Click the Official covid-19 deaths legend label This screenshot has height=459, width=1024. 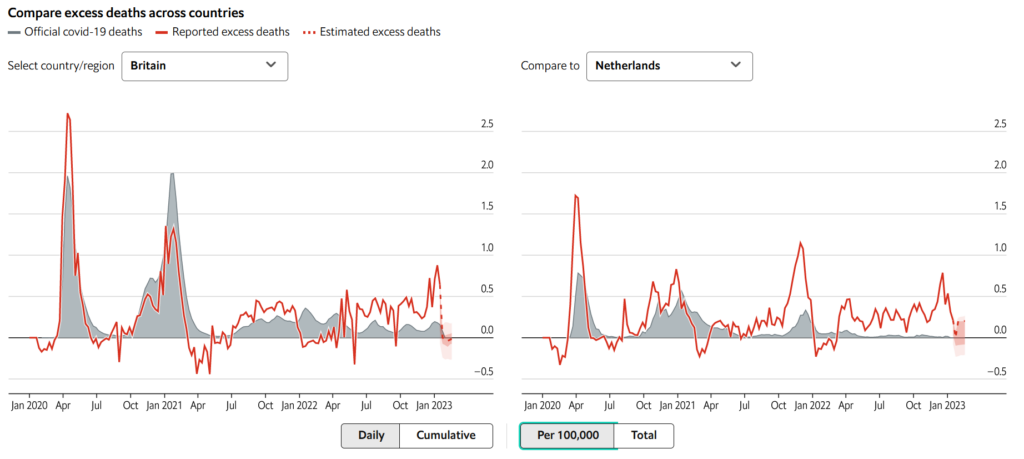pos(79,32)
